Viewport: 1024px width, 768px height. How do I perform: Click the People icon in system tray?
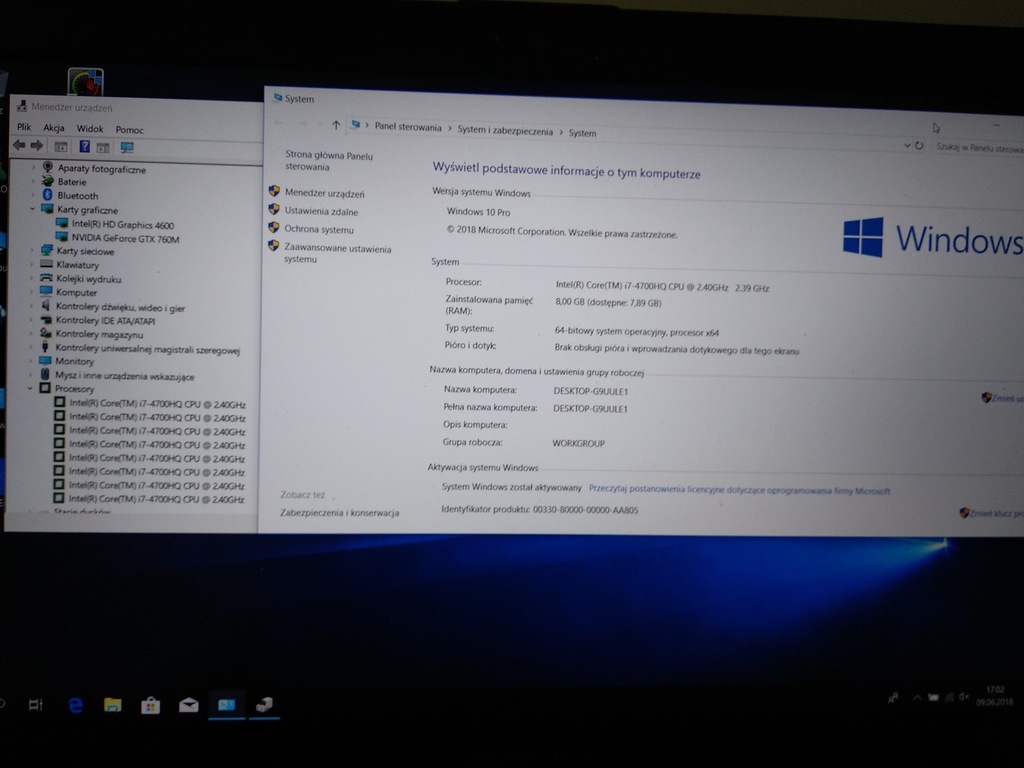click(893, 698)
